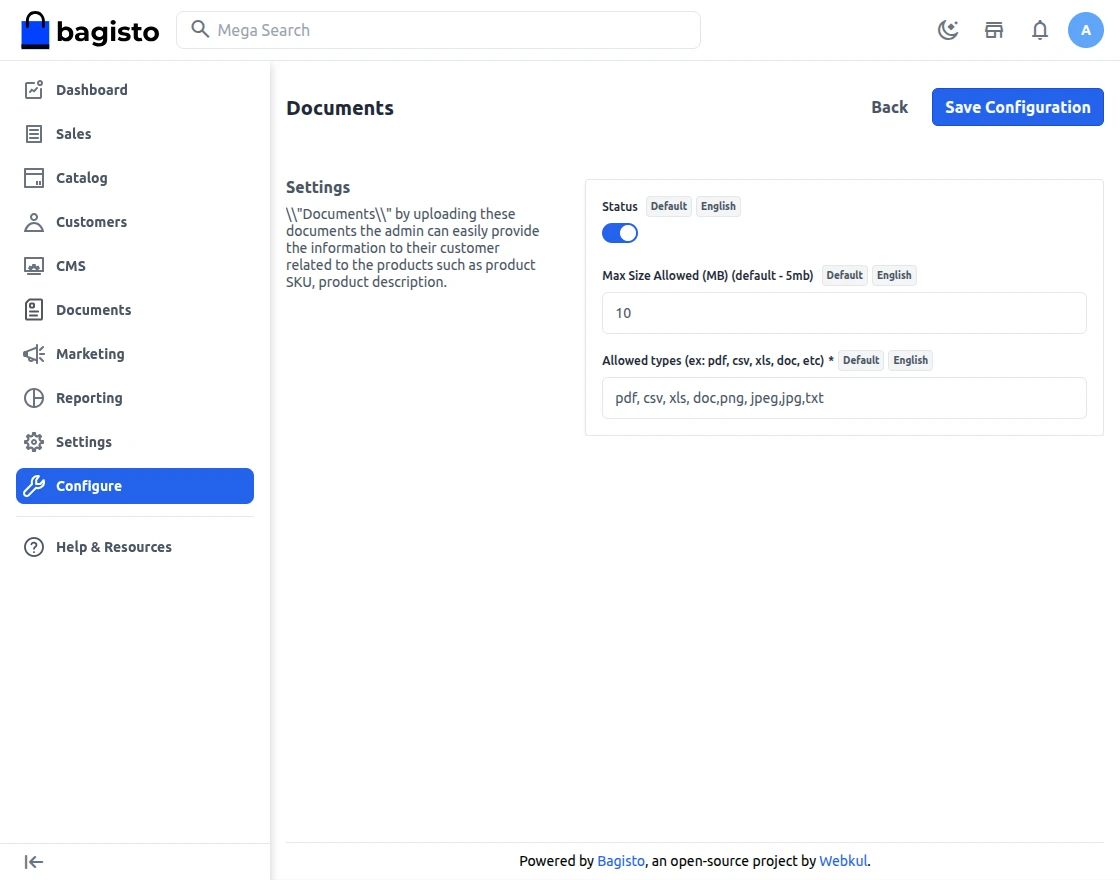Screen dimensions: 1120x880
Task: Toggle dark mode with the moon icon
Action: pyautogui.click(x=948, y=30)
